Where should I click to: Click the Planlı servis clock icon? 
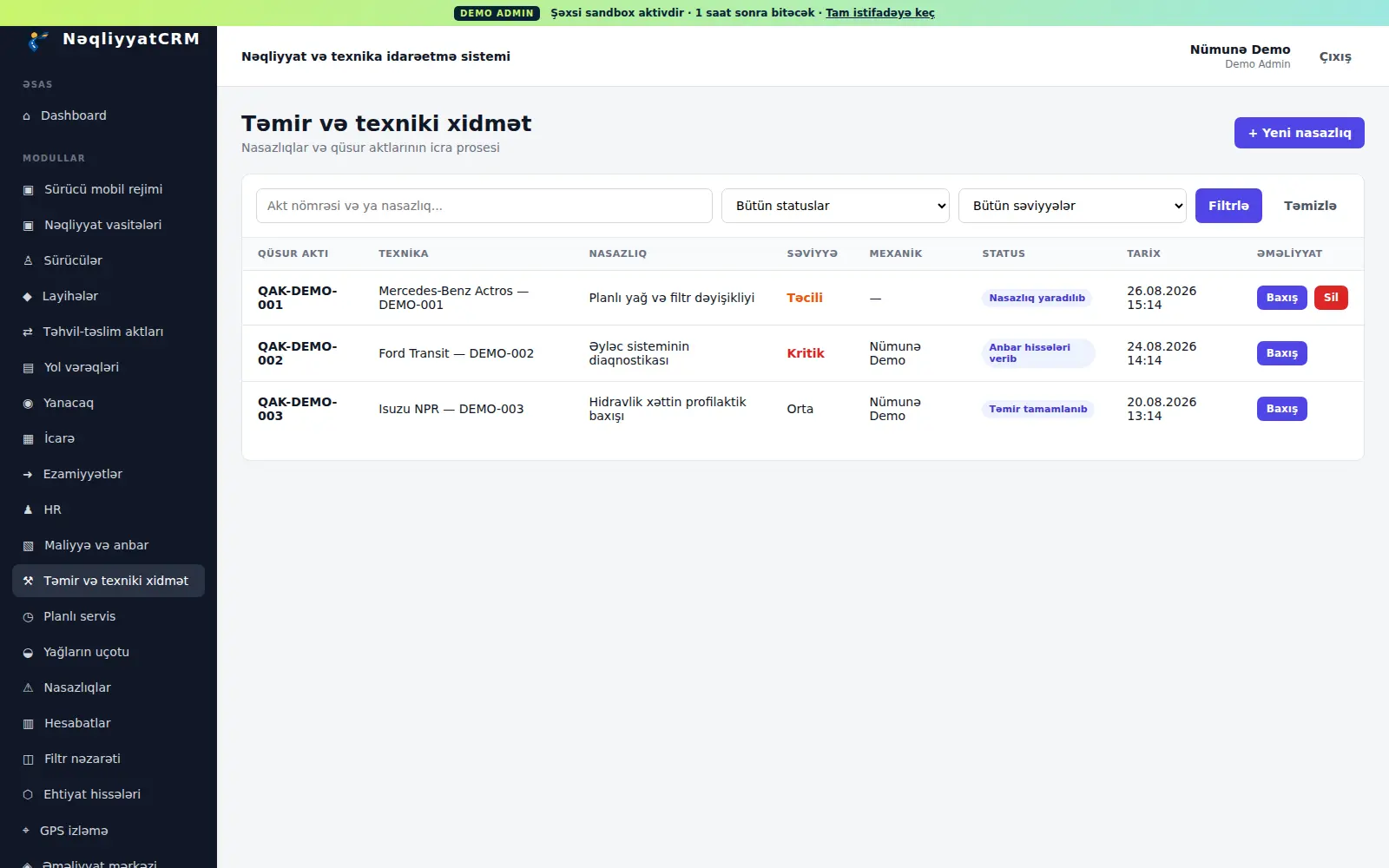[28, 617]
